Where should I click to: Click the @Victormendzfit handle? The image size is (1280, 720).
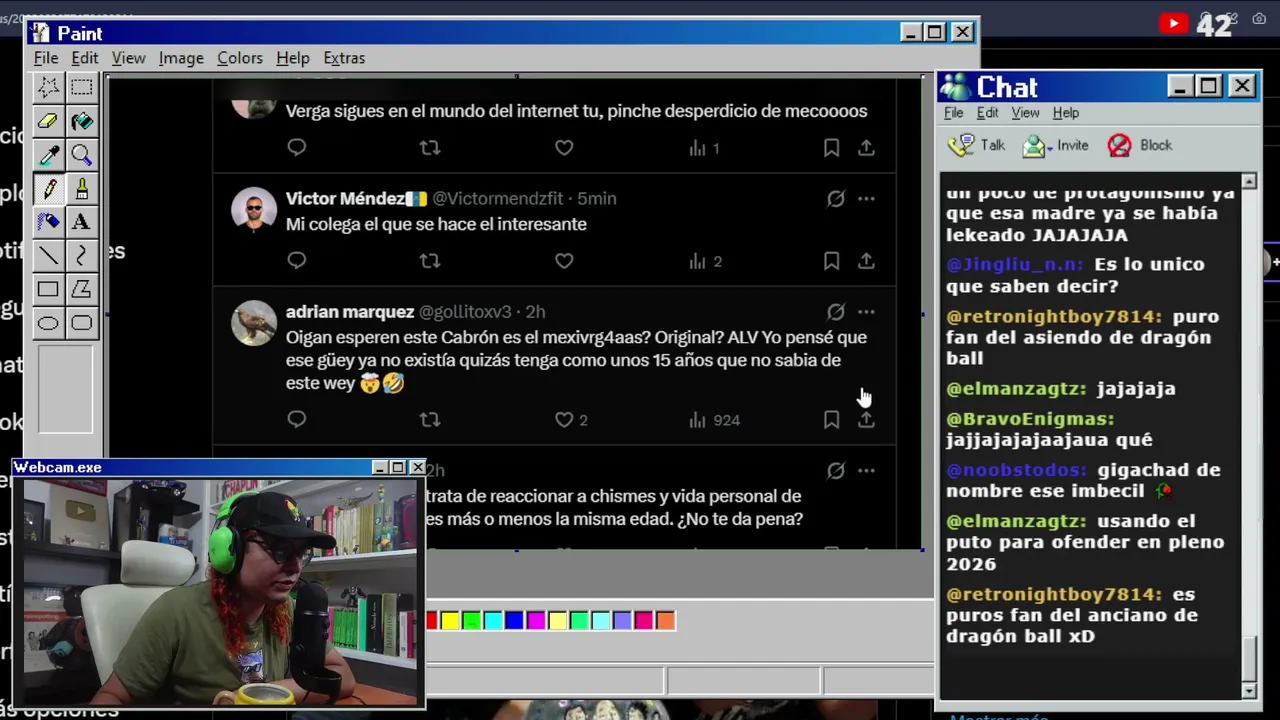pyautogui.click(x=500, y=198)
